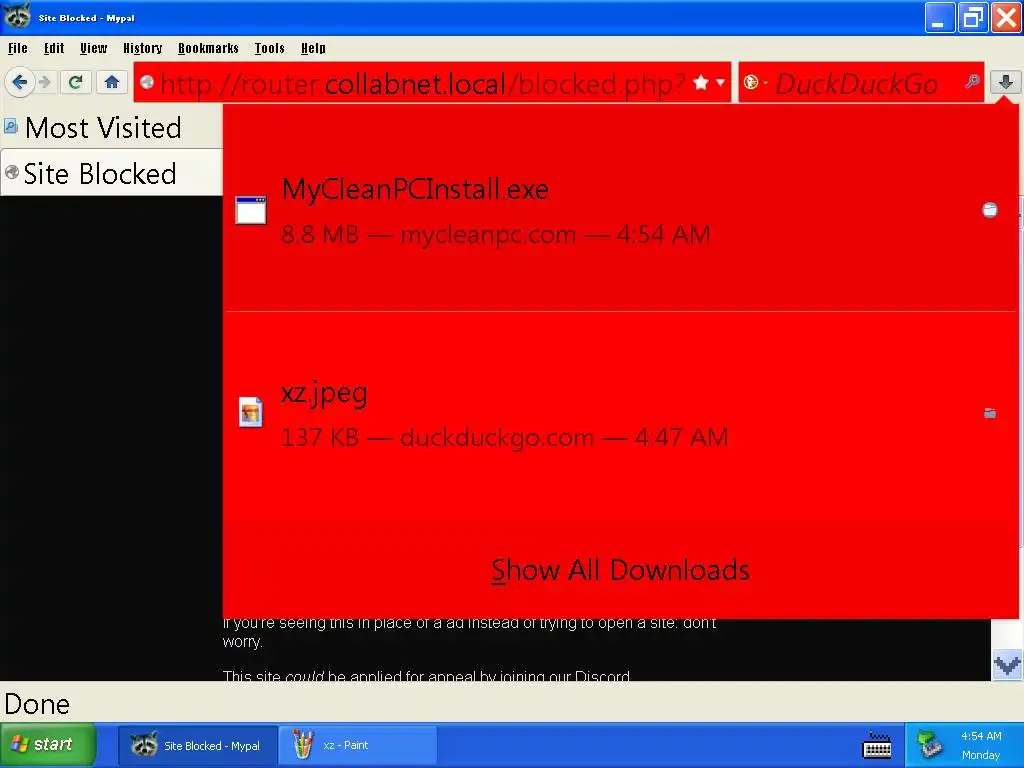Open the Tools menu
The image size is (1024, 768).
[270, 48]
